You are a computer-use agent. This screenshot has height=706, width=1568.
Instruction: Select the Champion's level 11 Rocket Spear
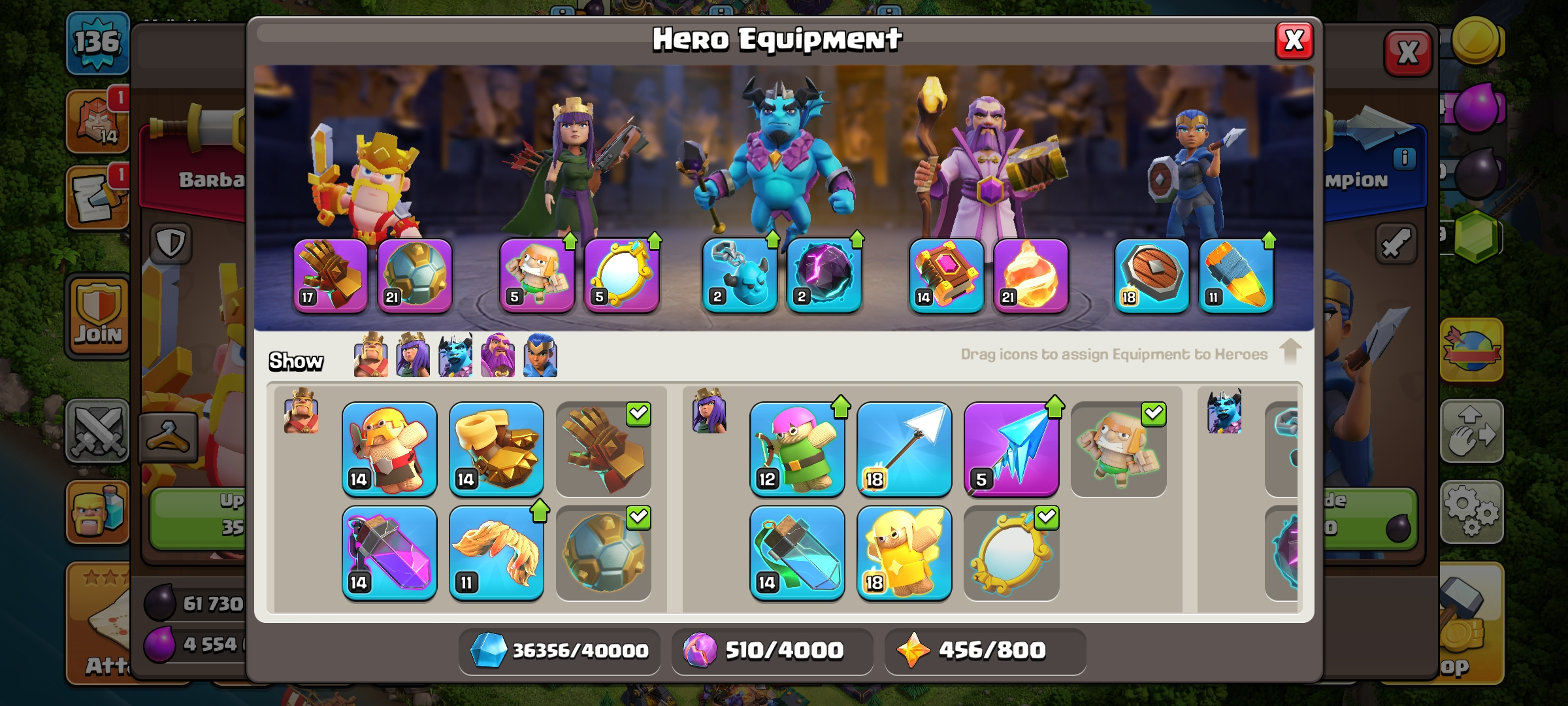click(x=1236, y=275)
